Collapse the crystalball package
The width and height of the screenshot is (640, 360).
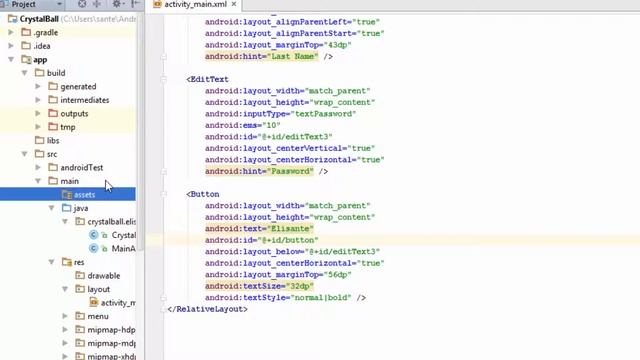point(65,221)
